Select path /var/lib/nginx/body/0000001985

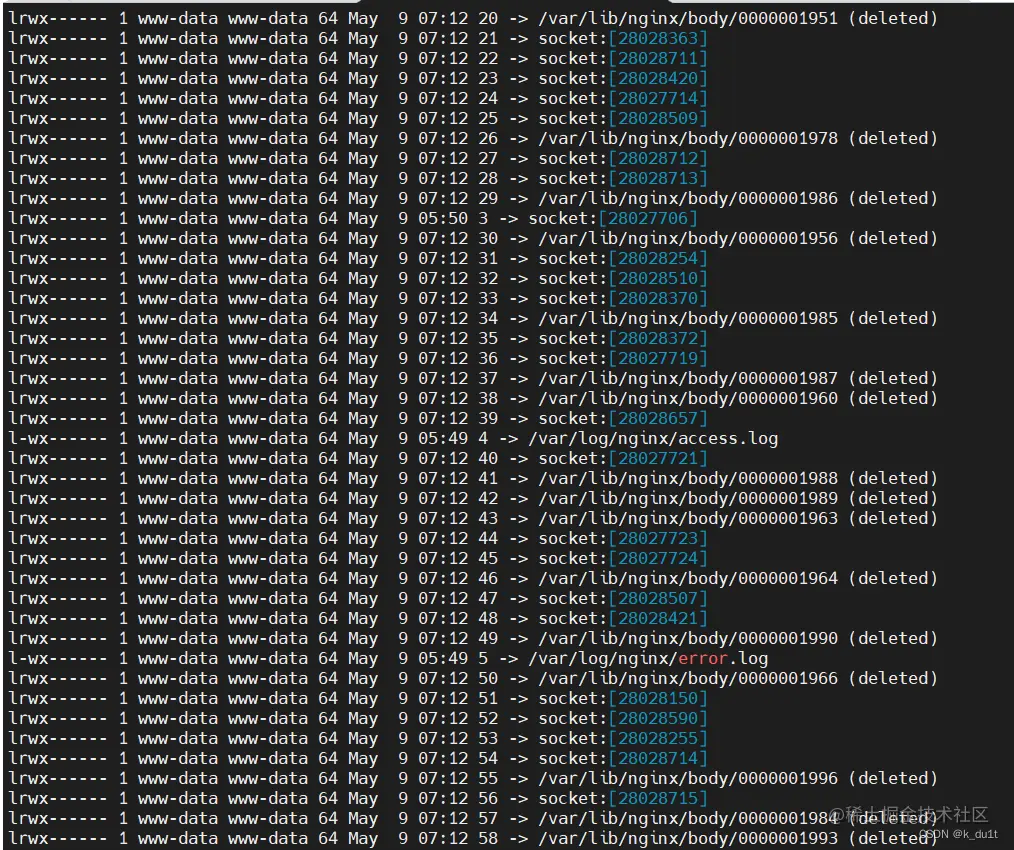click(x=688, y=319)
